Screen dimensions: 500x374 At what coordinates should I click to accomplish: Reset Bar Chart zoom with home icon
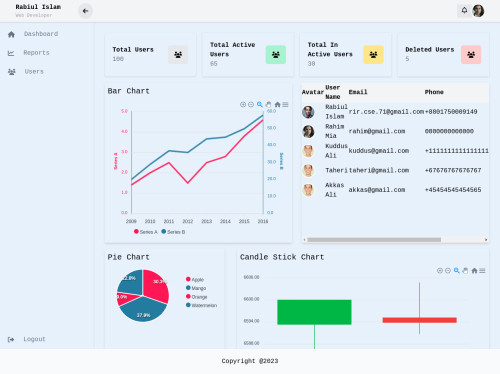click(x=277, y=105)
